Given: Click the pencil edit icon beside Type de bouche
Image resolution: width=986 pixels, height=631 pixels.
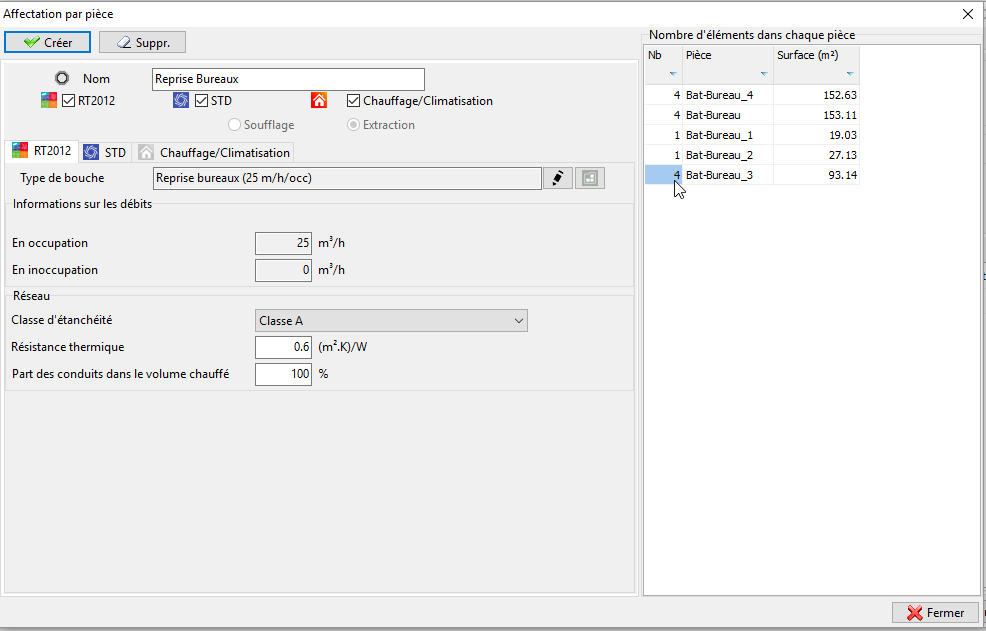Looking at the screenshot, I should 558,178.
